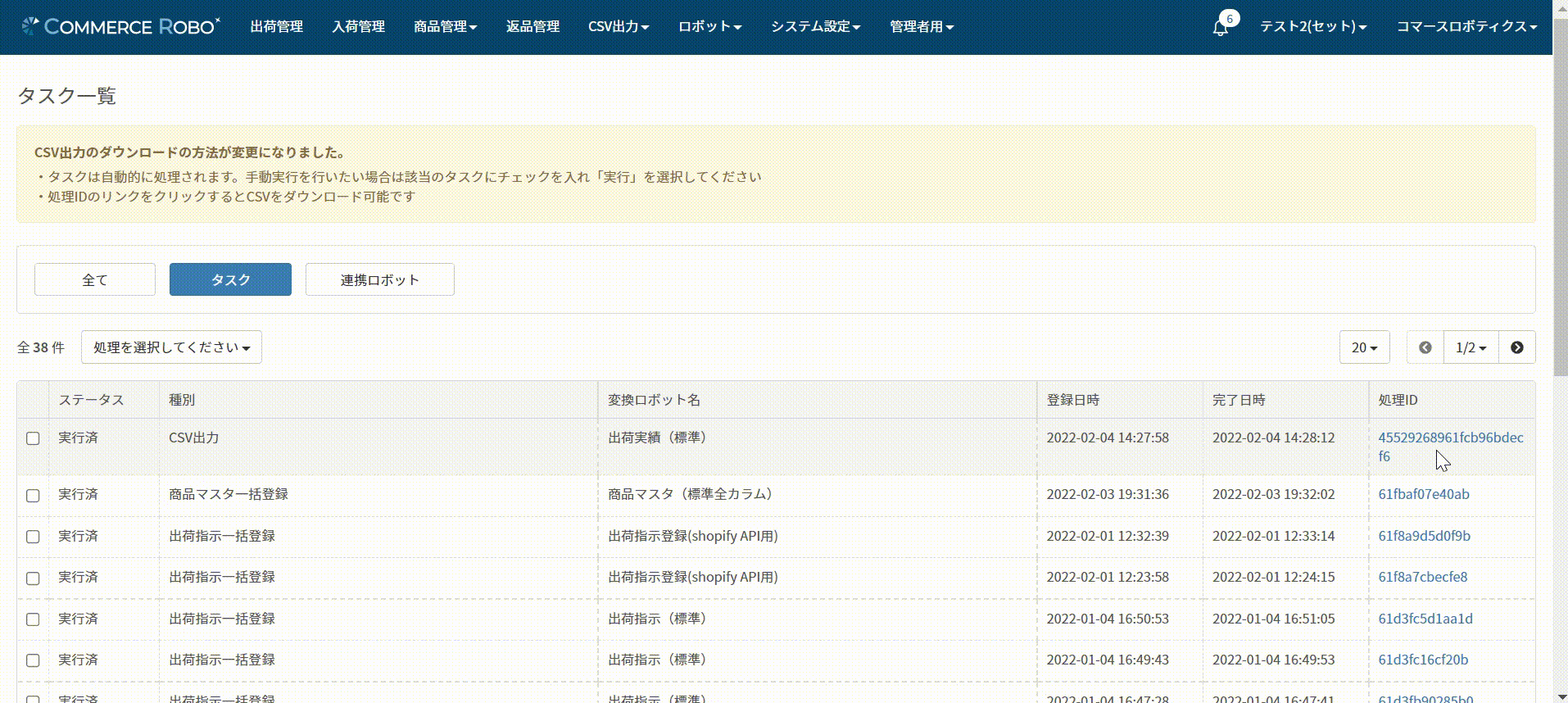The height and width of the screenshot is (703, 1568).
Task: Switch to 連携ロボット filter
Action: (380, 279)
